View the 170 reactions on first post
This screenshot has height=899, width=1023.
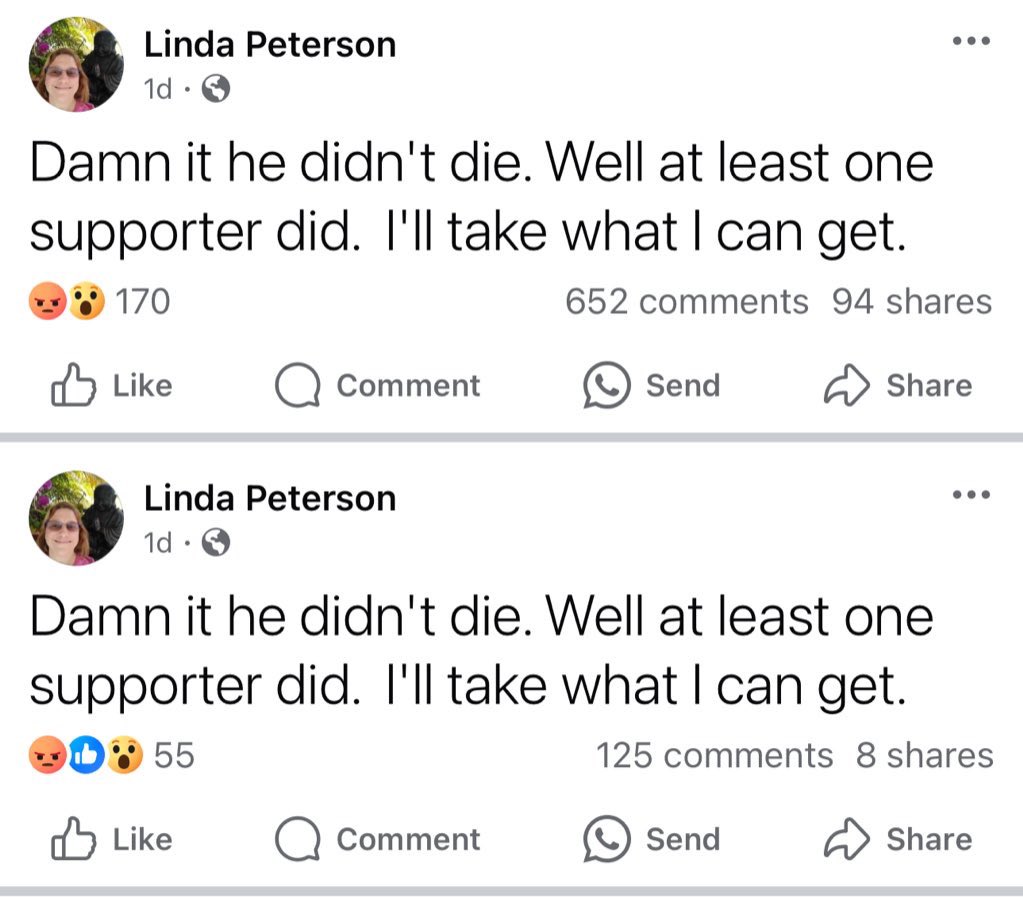(100, 301)
